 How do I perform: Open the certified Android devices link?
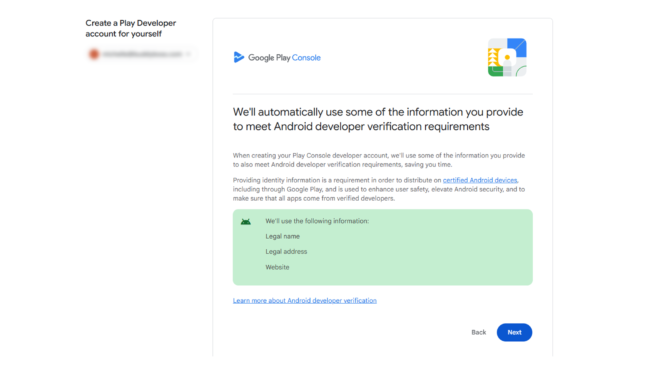click(480, 180)
